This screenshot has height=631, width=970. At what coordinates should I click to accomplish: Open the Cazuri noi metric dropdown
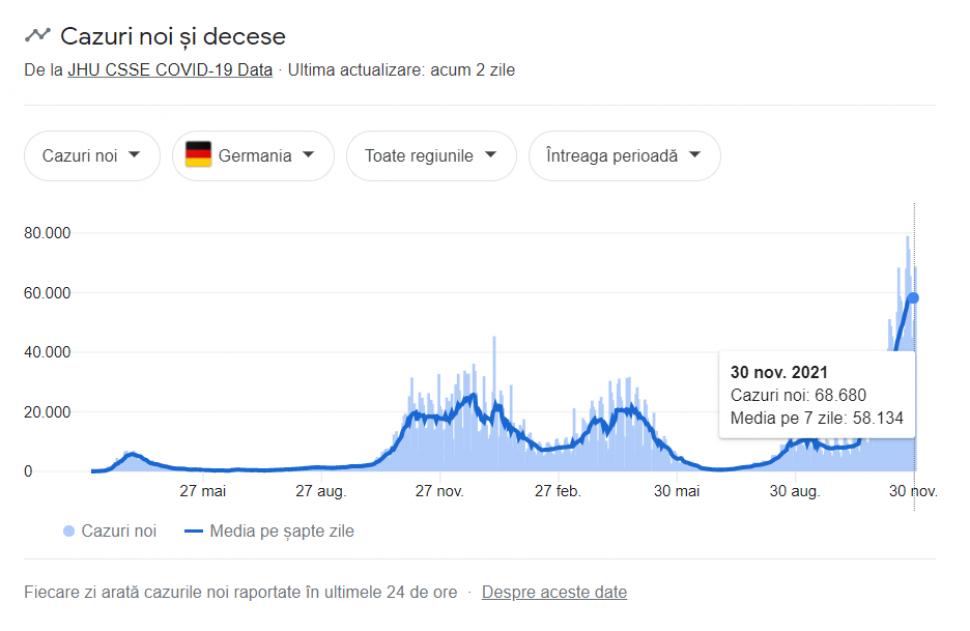coord(91,156)
